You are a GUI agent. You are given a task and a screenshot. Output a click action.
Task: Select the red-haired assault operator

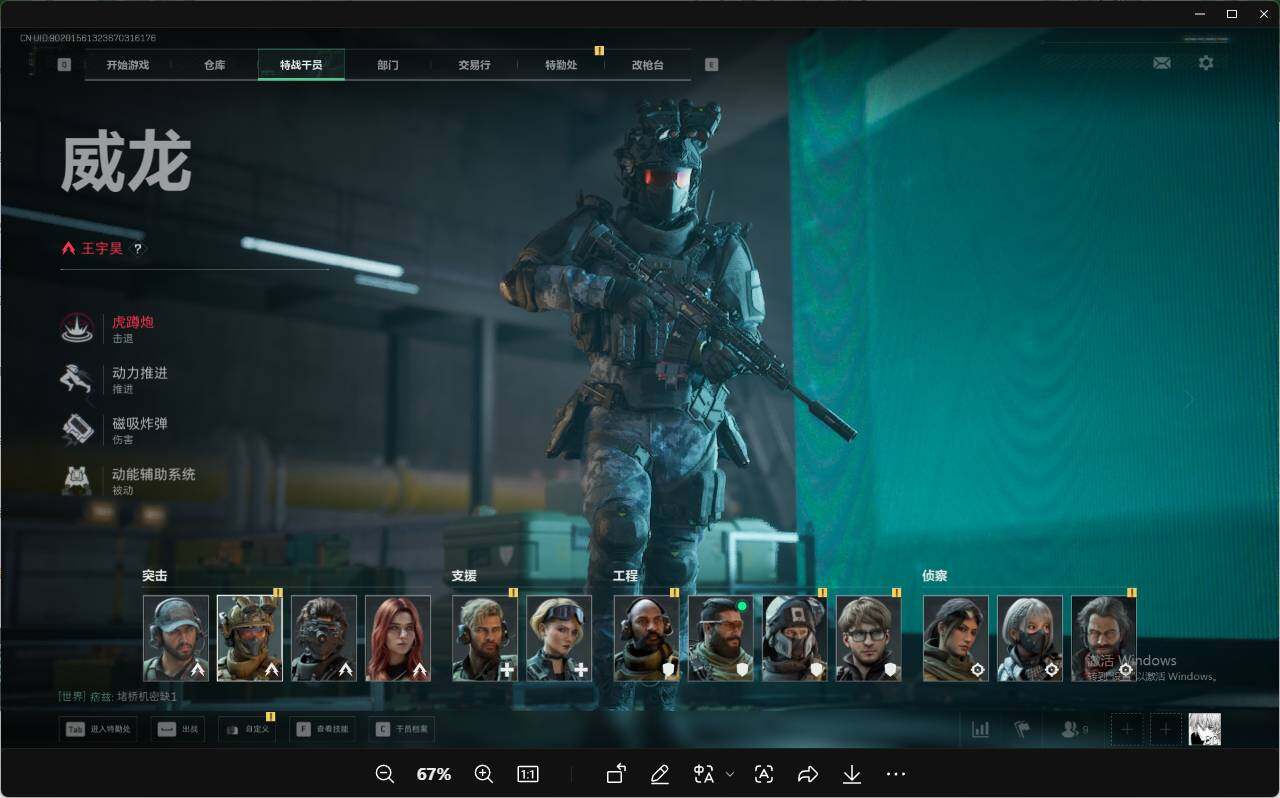398,638
